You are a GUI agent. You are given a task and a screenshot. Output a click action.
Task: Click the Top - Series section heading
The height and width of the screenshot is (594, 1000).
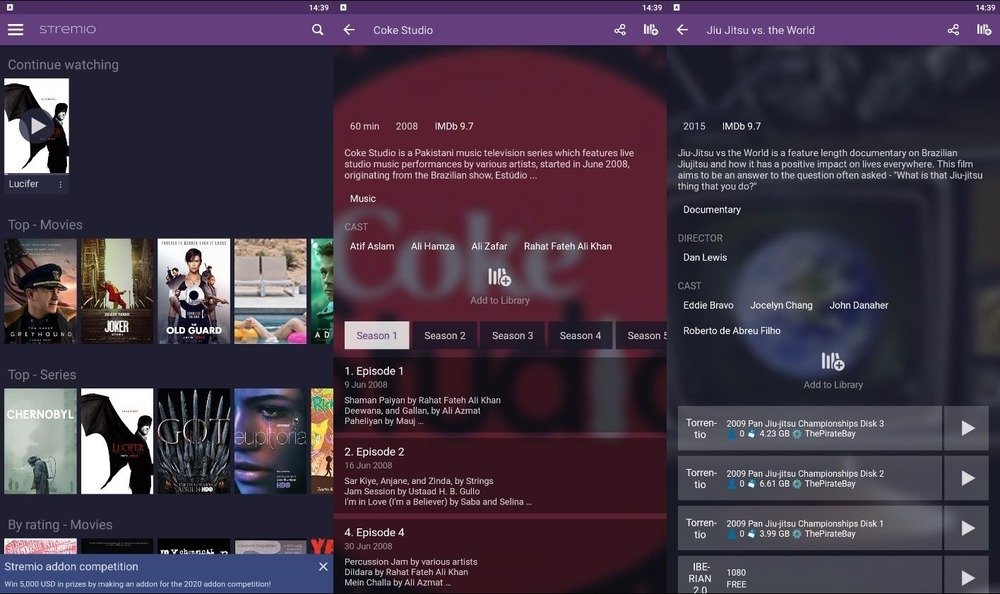tap(42, 375)
